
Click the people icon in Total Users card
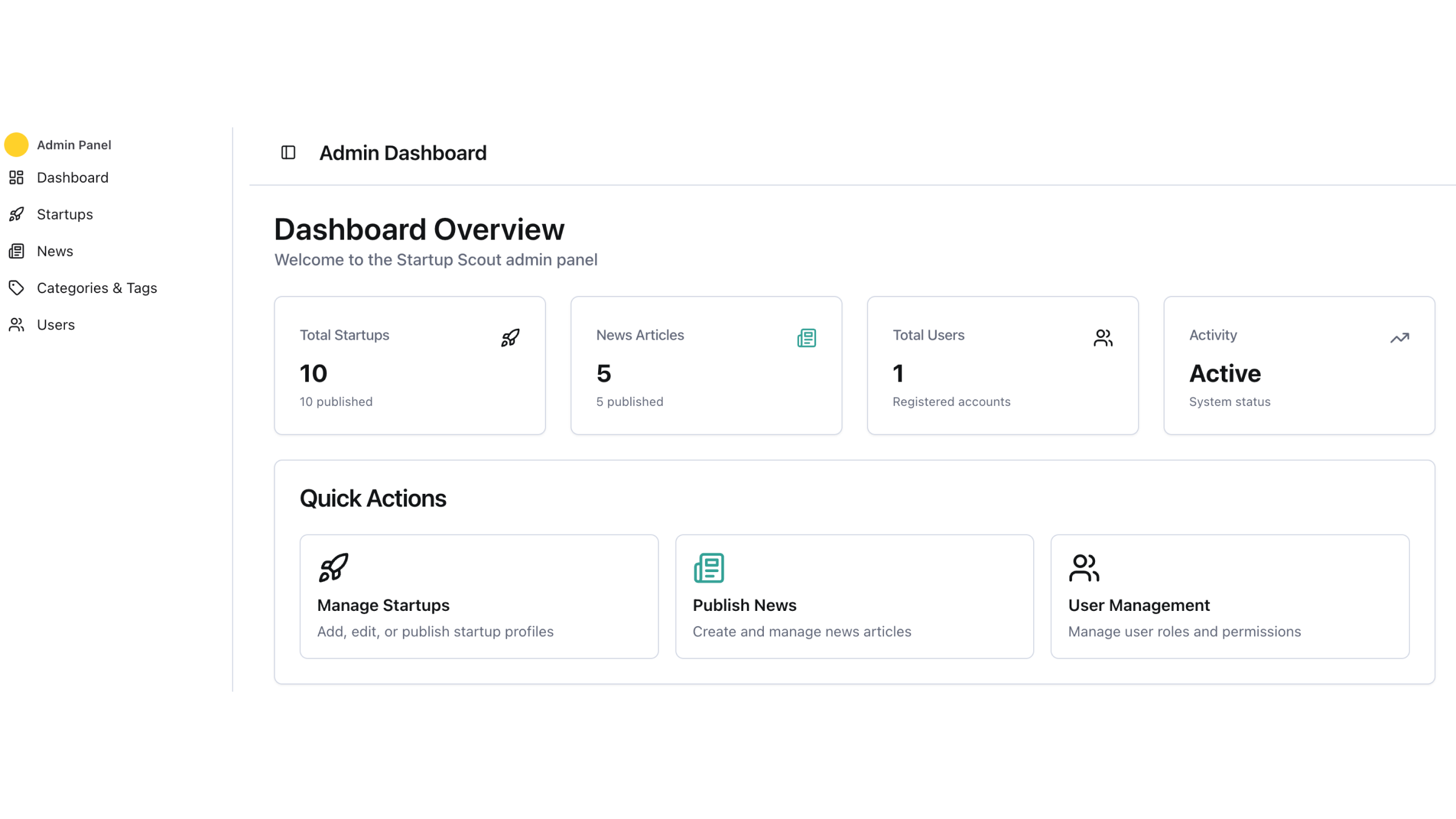(x=1103, y=337)
